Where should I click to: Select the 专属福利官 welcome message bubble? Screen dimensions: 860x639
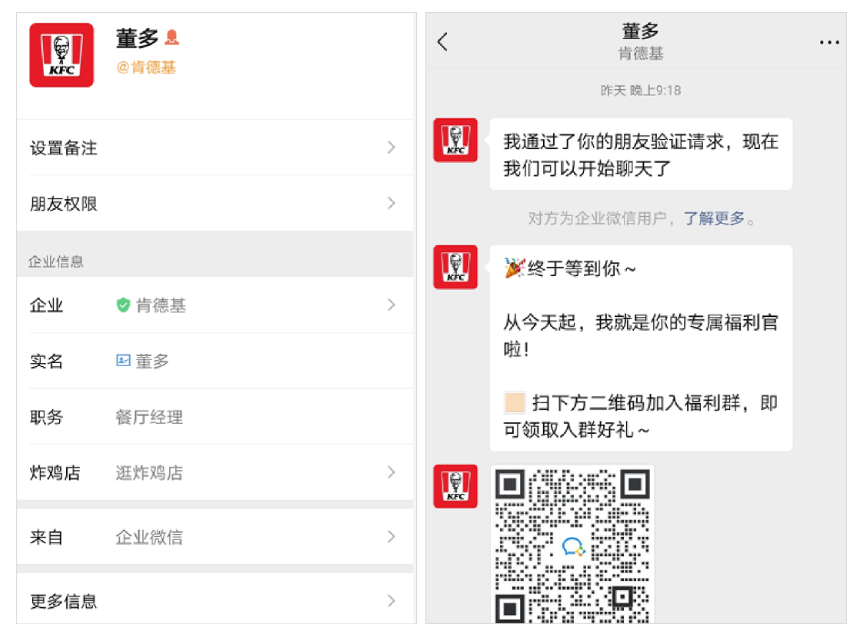(641, 348)
